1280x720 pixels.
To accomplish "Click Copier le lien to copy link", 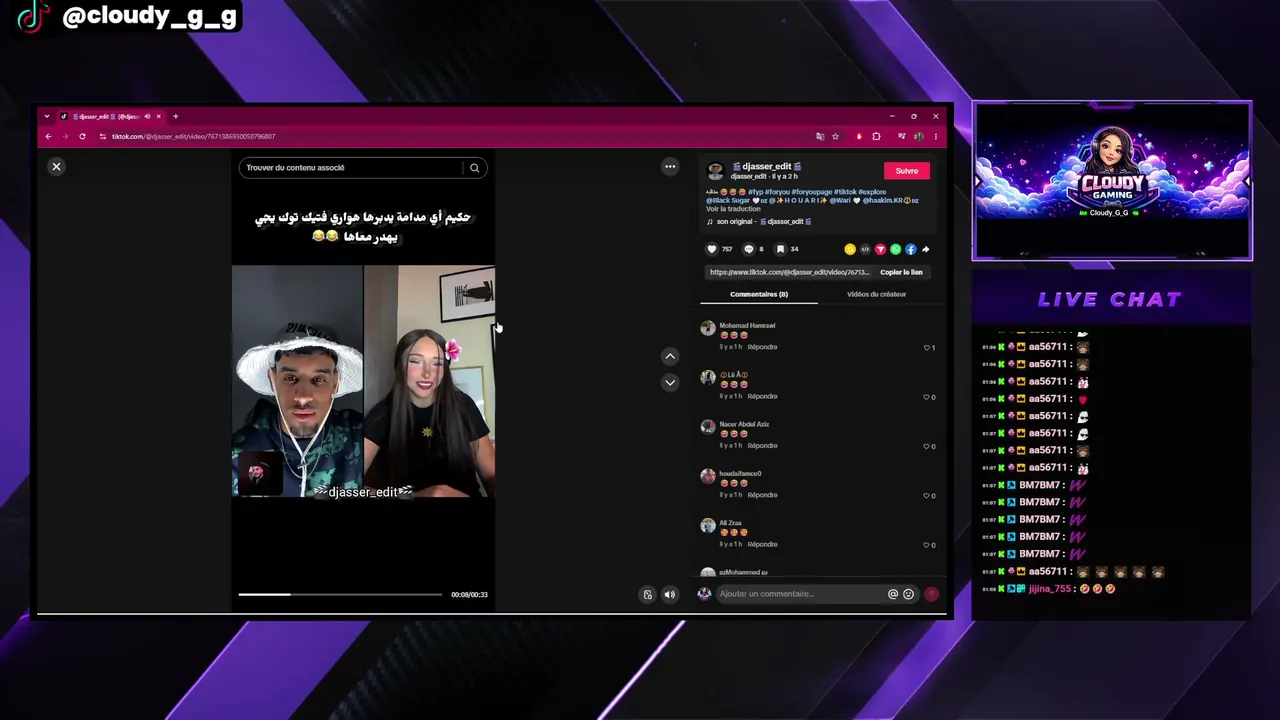I will click(901, 272).
